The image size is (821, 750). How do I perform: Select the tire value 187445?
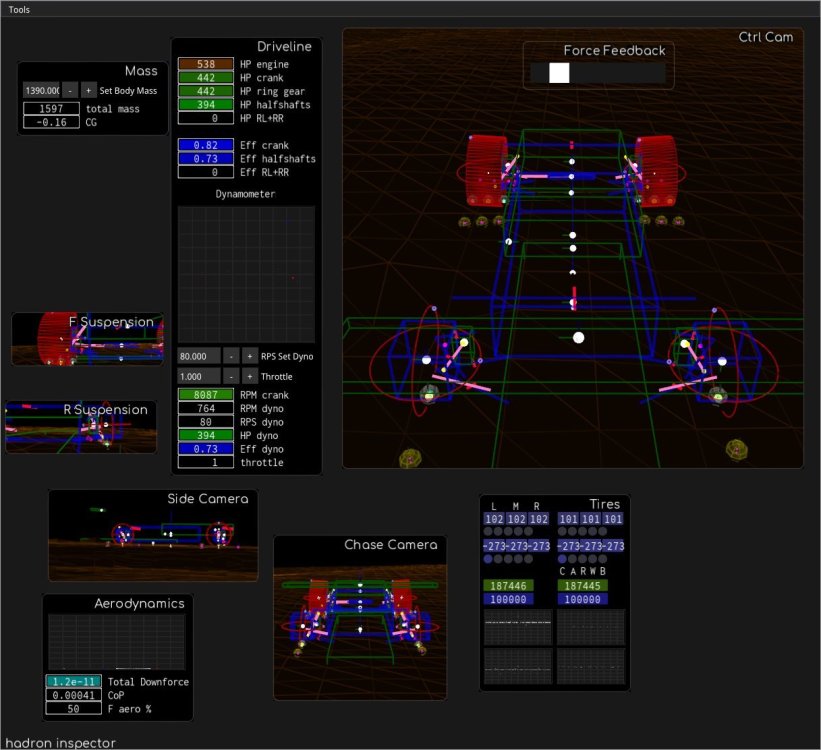coord(583,586)
